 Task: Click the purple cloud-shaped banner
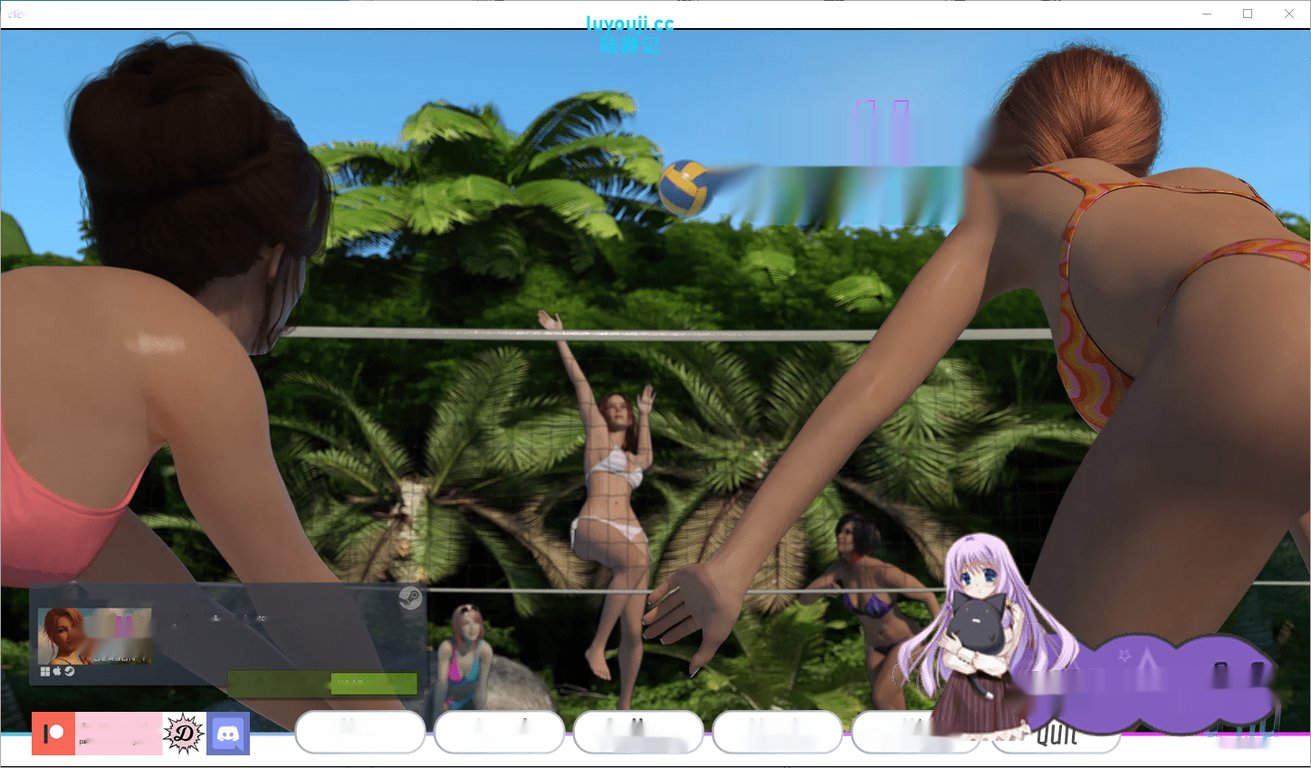click(x=1150, y=678)
